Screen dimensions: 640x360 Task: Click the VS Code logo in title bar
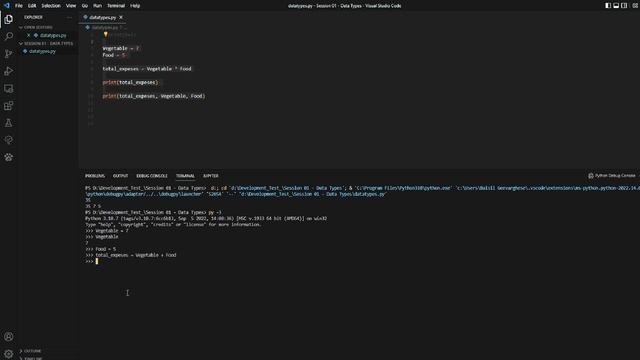7,6
